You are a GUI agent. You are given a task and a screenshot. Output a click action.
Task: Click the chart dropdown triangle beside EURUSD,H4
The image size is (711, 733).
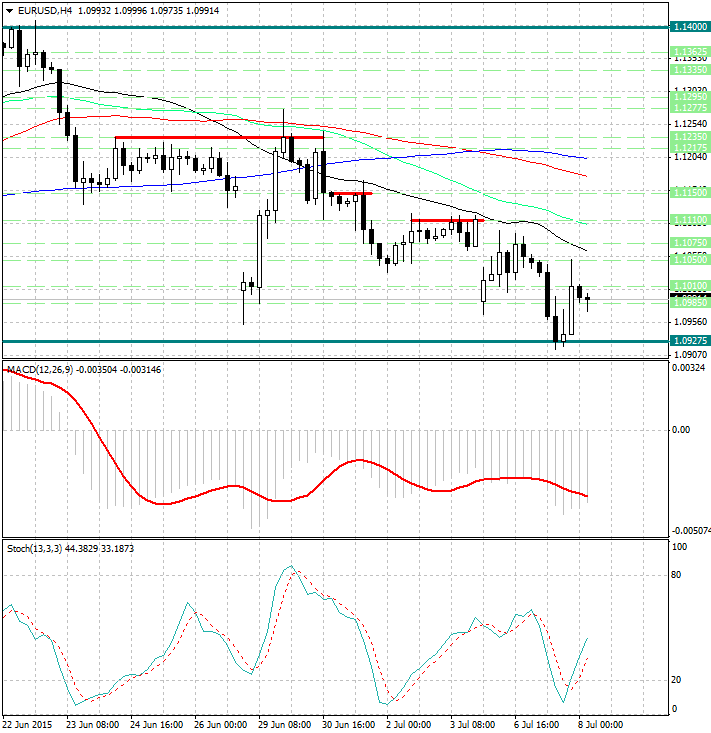[10, 11]
